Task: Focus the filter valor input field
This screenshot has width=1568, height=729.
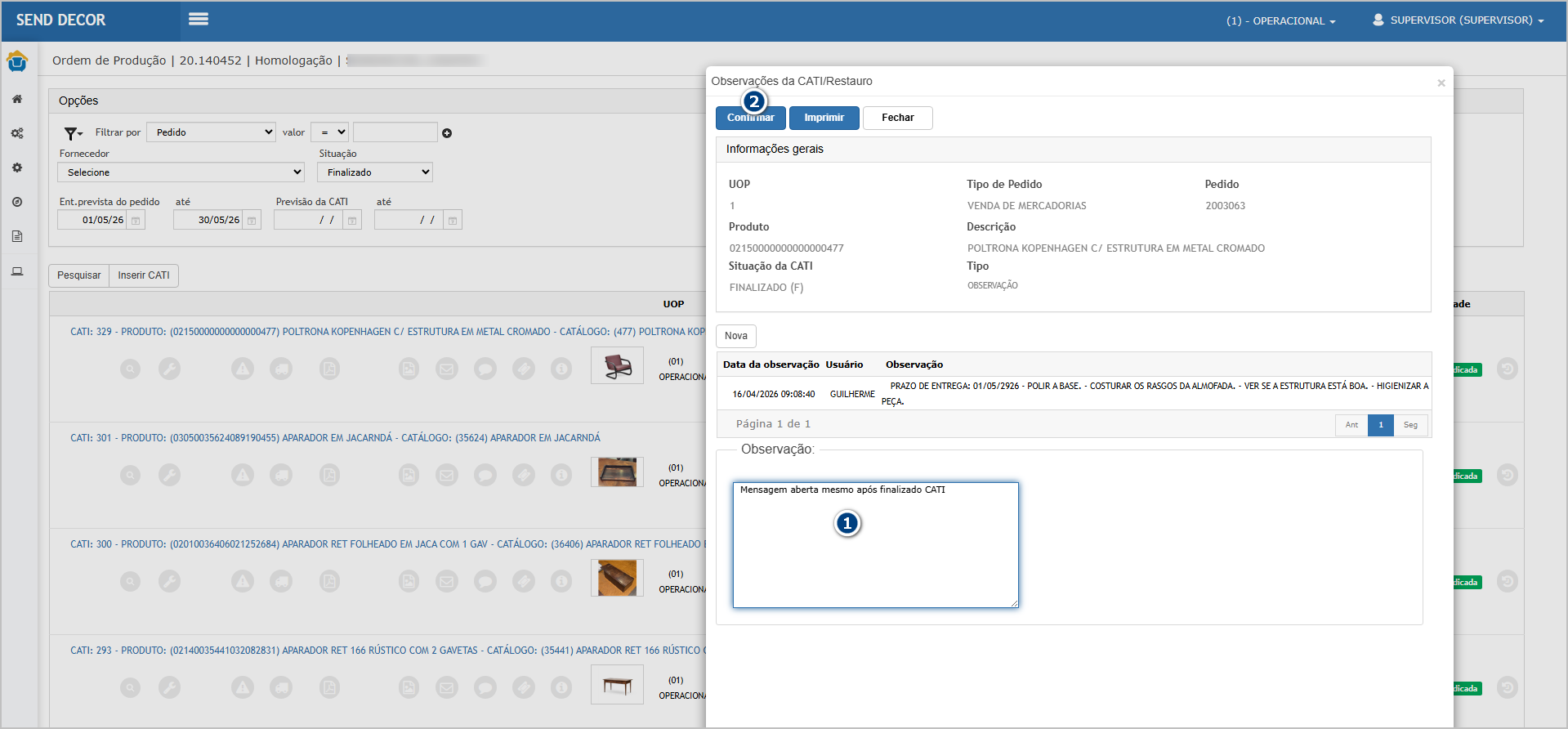Action: tap(395, 132)
